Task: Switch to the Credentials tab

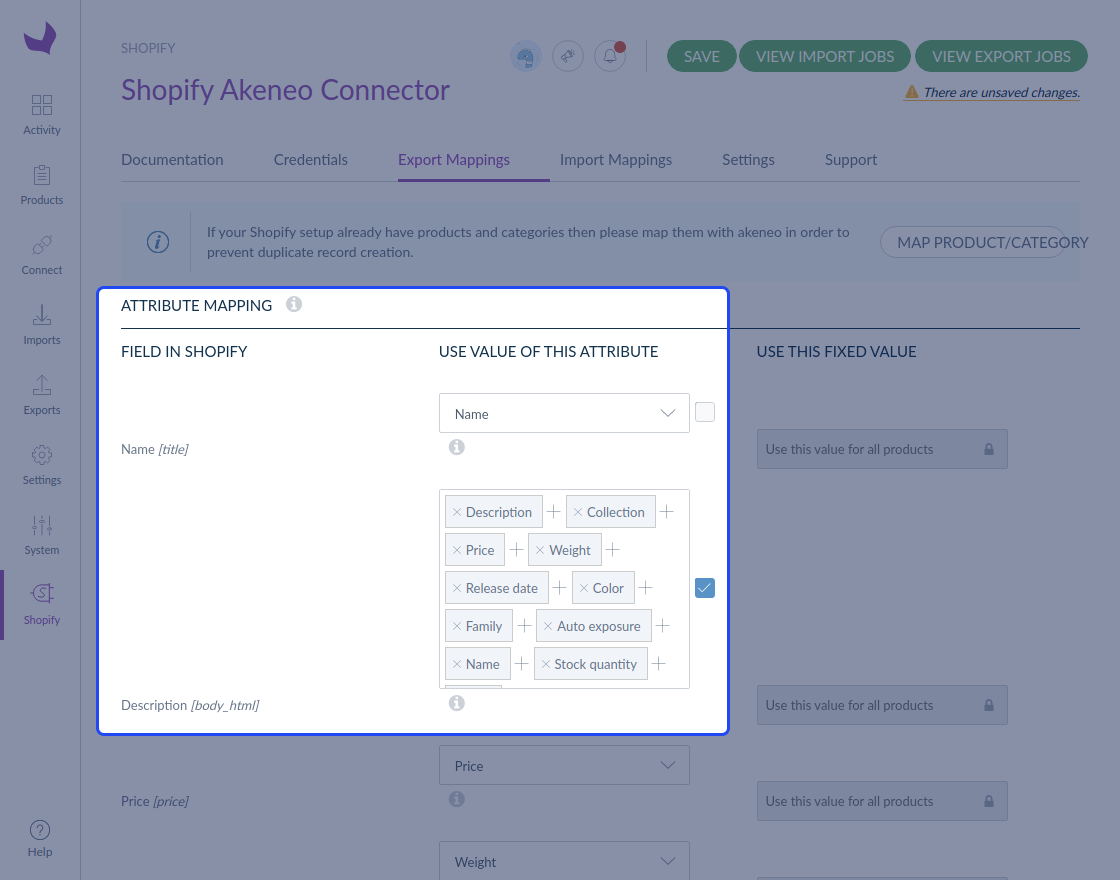Action: pos(311,160)
